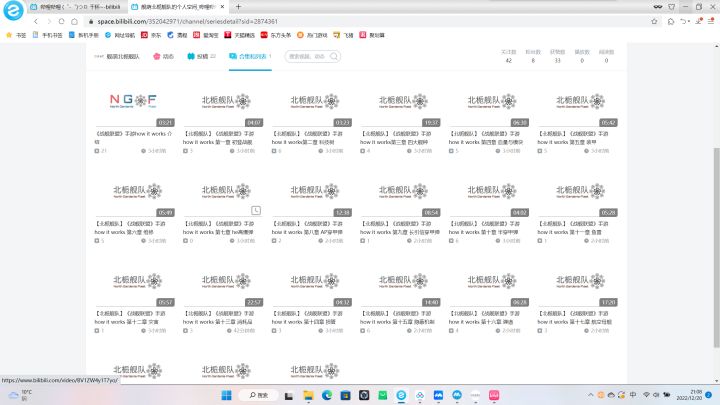The width and height of the screenshot is (720, 405).
Task: Open a new browser tab with plus
Action: (x=238, y=6)
